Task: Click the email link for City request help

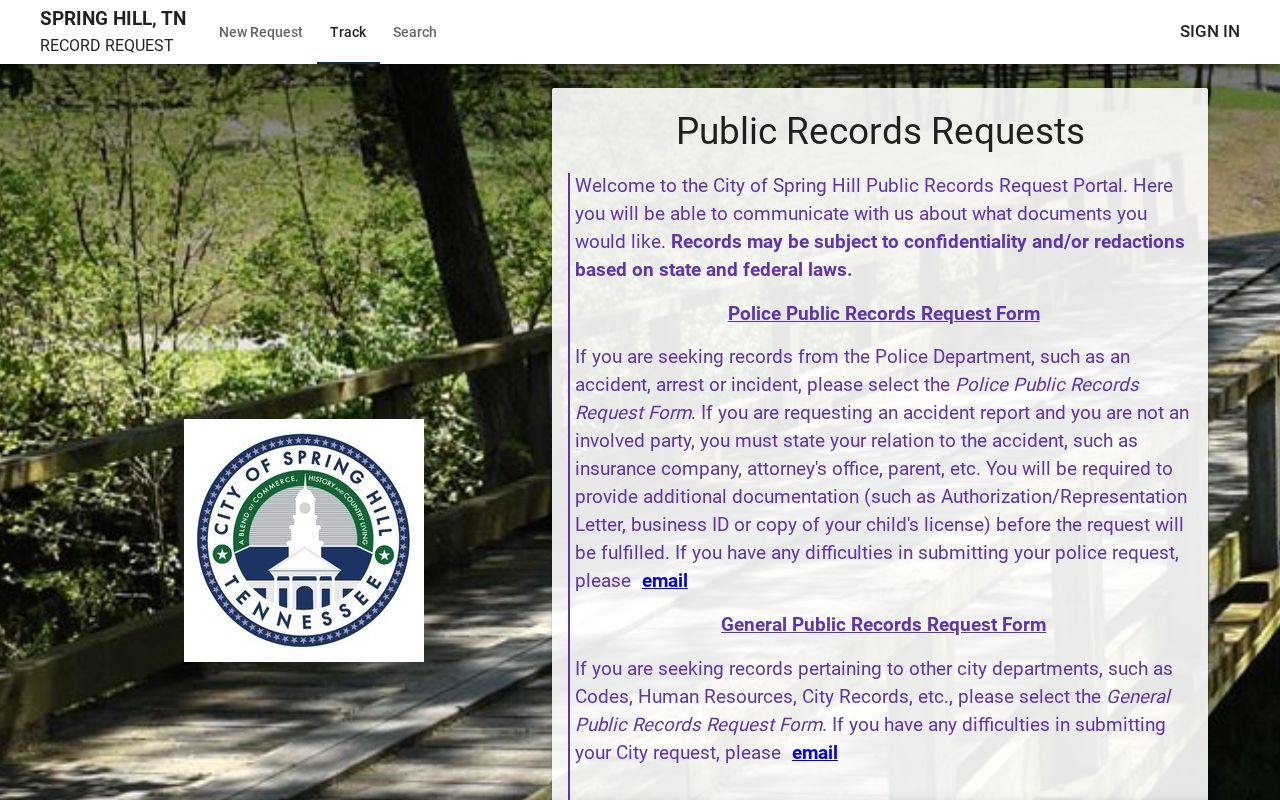Action: point(815,753)
